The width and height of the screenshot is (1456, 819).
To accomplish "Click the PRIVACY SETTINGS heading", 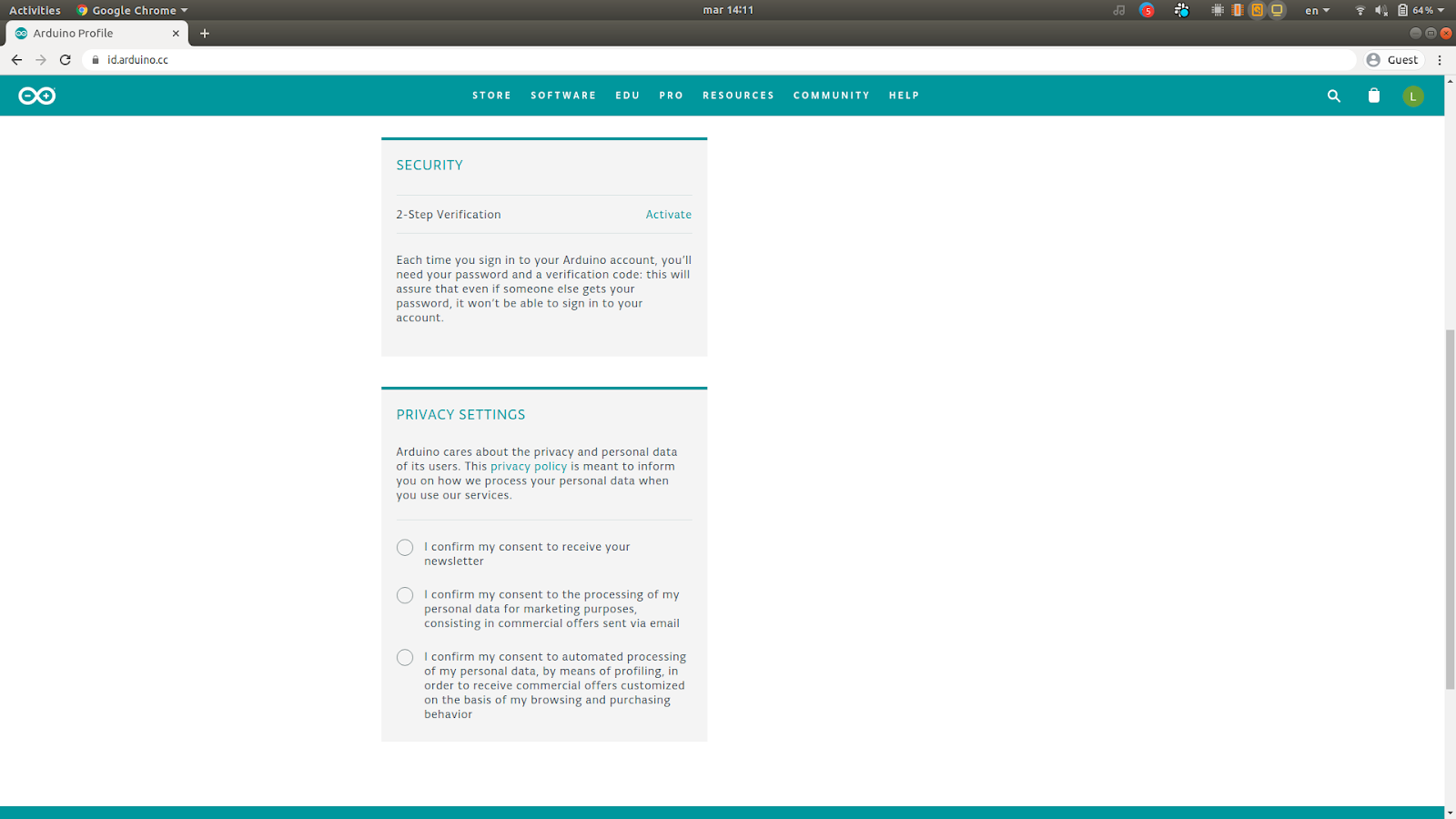I will coord(460,415).
